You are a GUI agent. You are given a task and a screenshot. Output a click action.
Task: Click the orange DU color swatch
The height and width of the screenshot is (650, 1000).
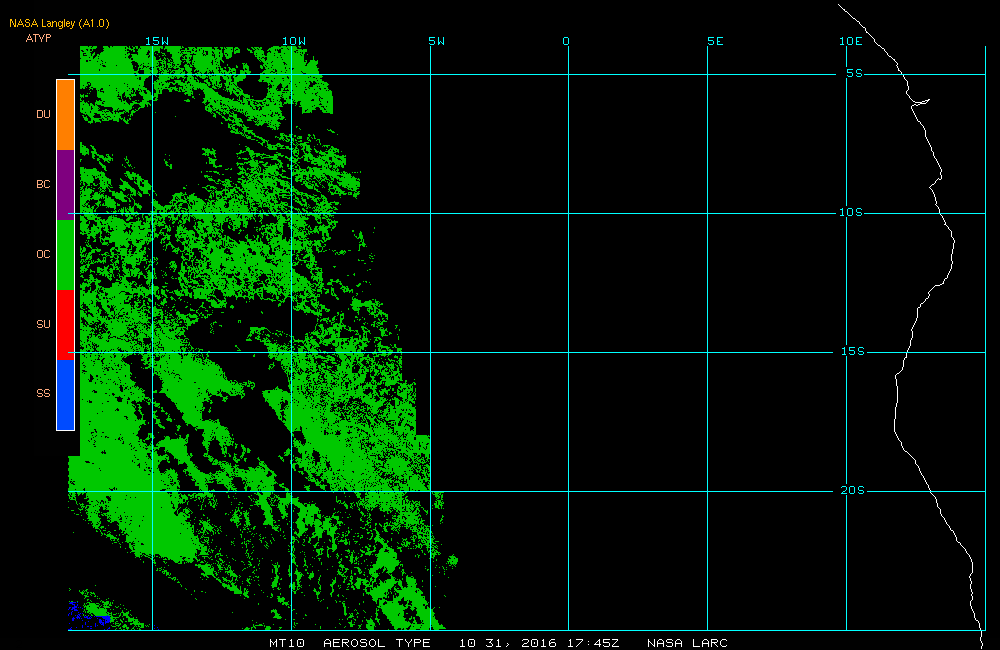(x=65, y=115)
